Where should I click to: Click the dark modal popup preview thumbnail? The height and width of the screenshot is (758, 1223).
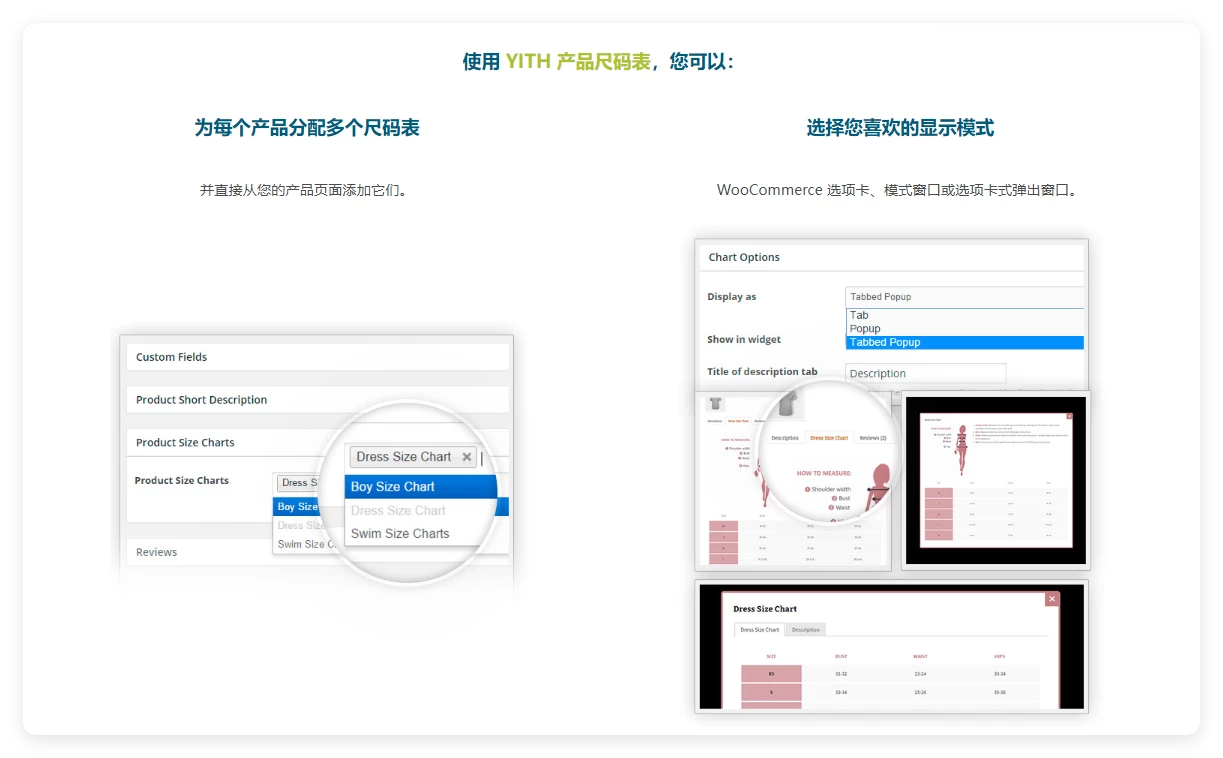[995, 480]
